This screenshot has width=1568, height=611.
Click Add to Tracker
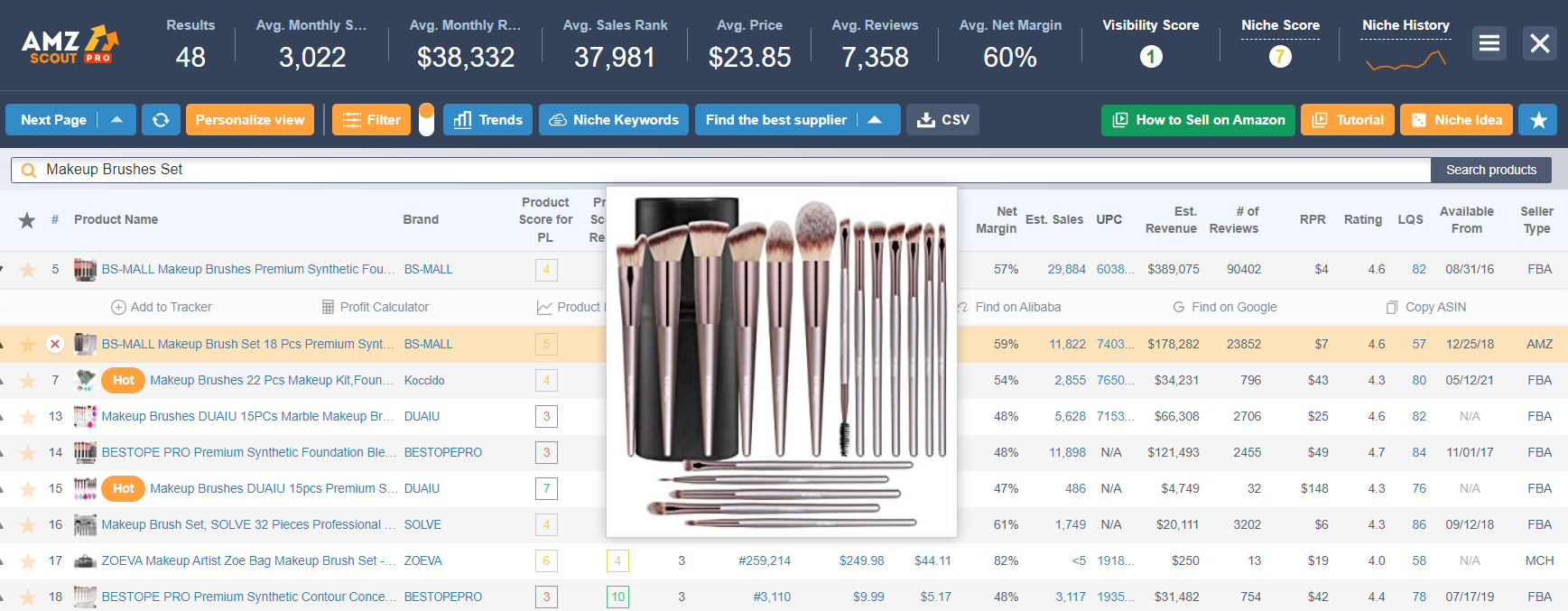[x=161, y=307]
